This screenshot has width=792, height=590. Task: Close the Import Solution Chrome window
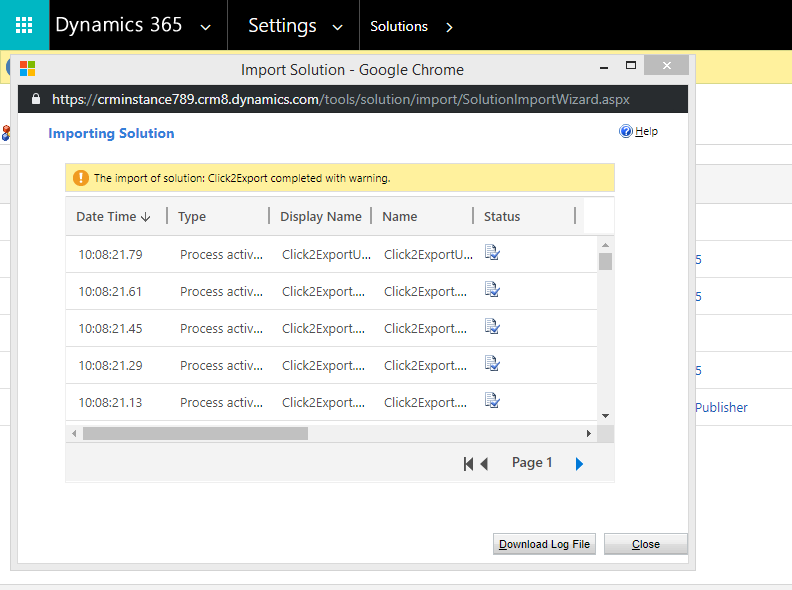coord(667,65)
